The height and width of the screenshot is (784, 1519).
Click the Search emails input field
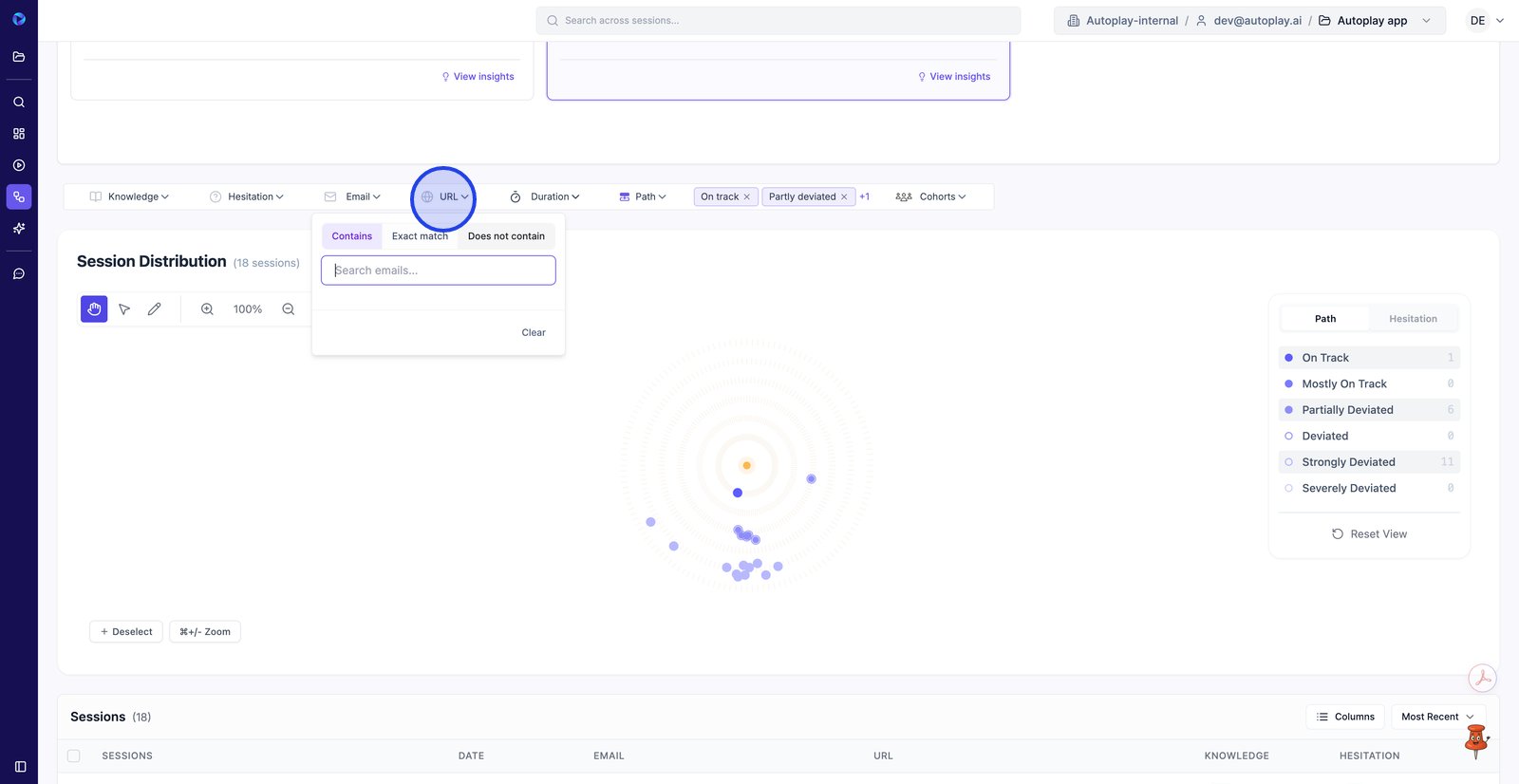pos(439,271)
